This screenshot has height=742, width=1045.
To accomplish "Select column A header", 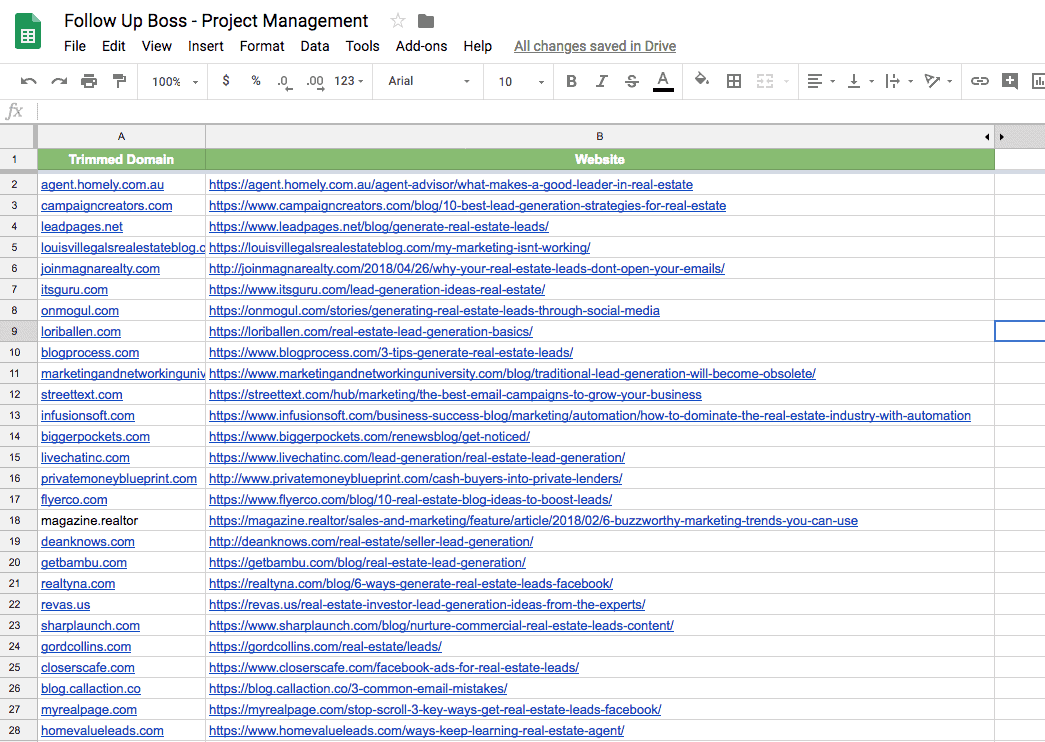I will coord(121,136).
